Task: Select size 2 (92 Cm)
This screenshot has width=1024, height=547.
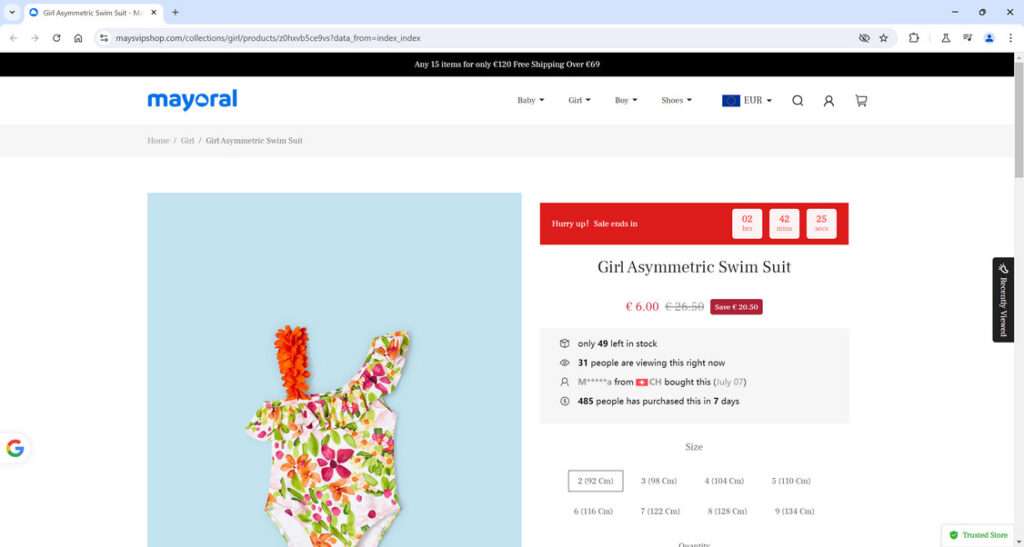Action: pos(596,481)
